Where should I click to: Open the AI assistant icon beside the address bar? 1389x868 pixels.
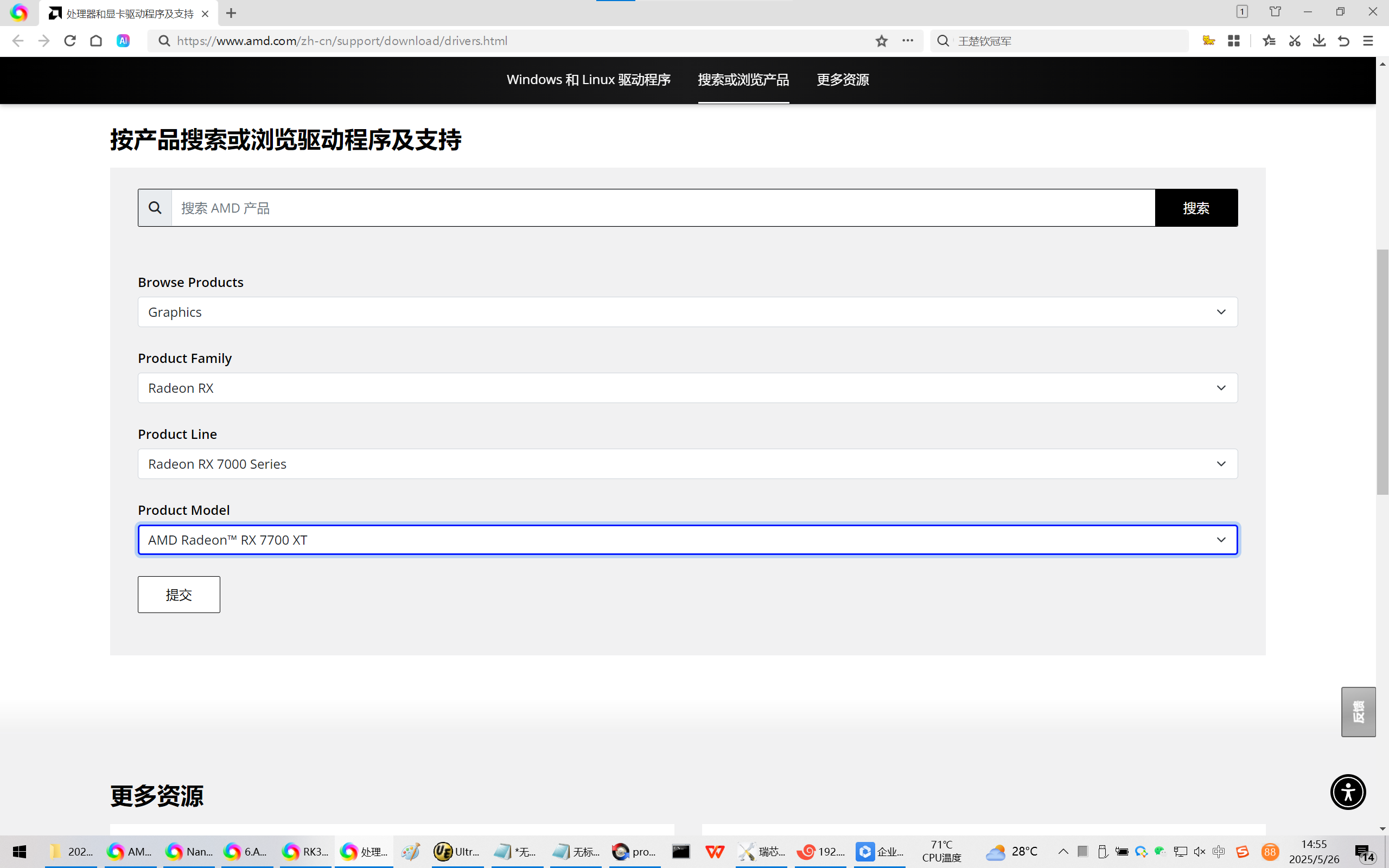click(x=123, y=41)
